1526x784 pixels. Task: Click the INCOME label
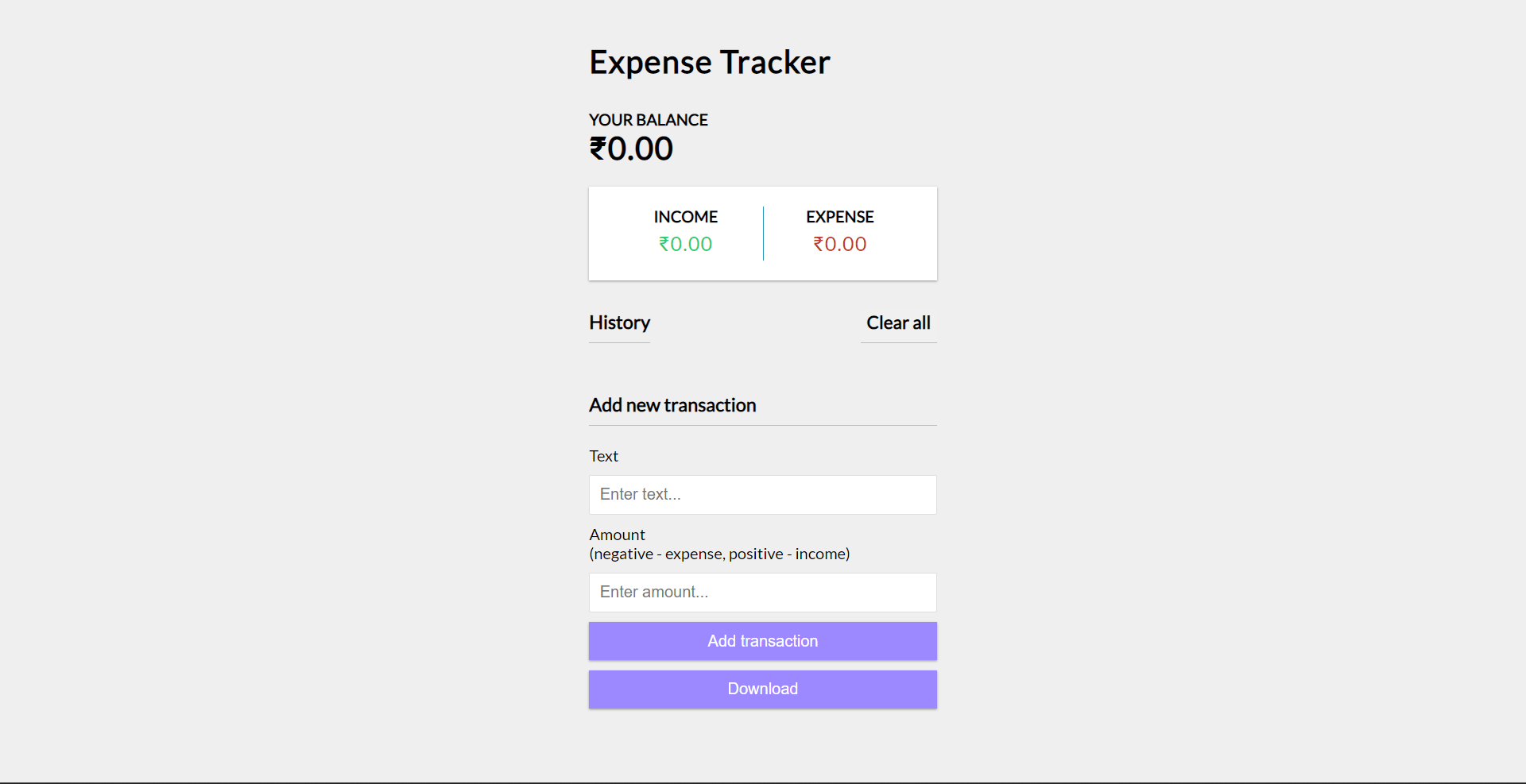[685, 217]
